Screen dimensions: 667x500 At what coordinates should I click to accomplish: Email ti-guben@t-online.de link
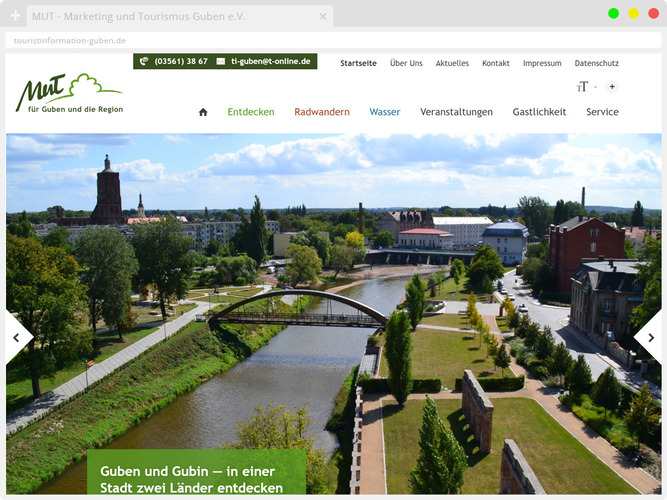pyautogui.click(x=264, y=61)
